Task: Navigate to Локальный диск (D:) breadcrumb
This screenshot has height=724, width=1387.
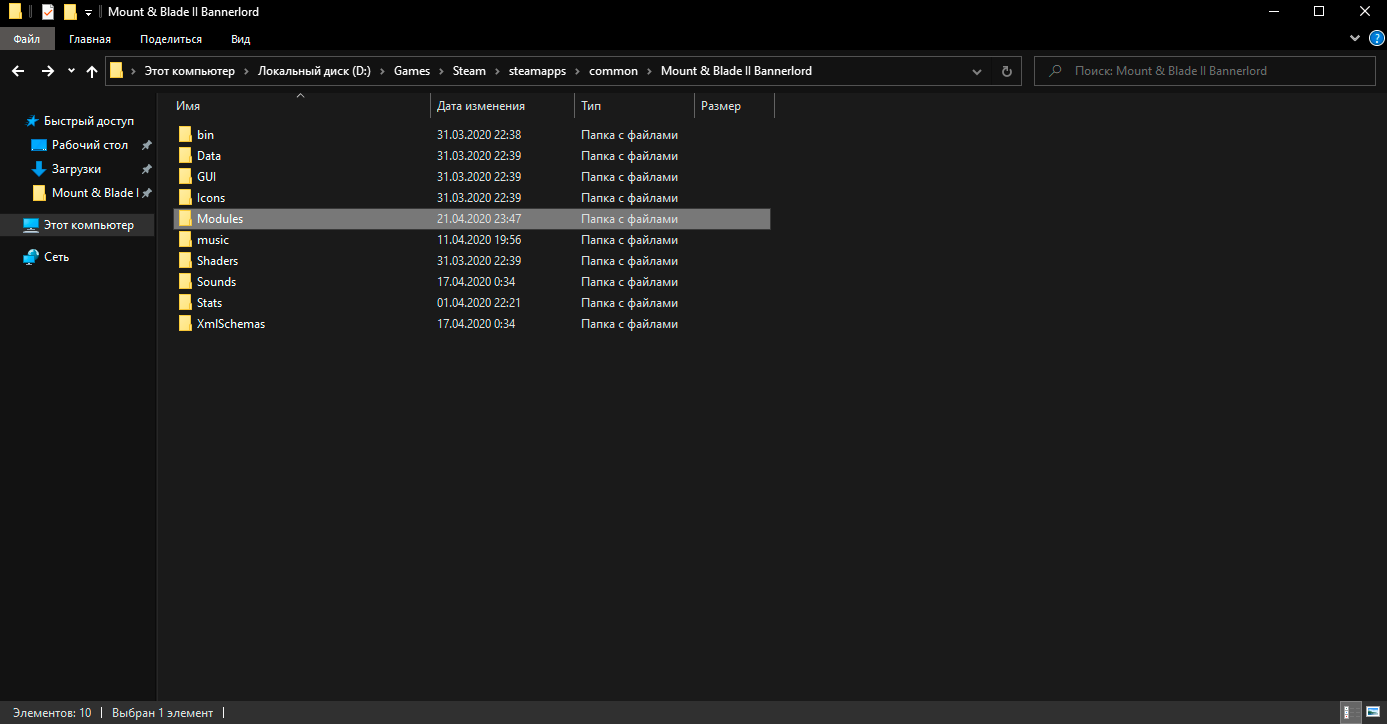Action: point(314,71)
